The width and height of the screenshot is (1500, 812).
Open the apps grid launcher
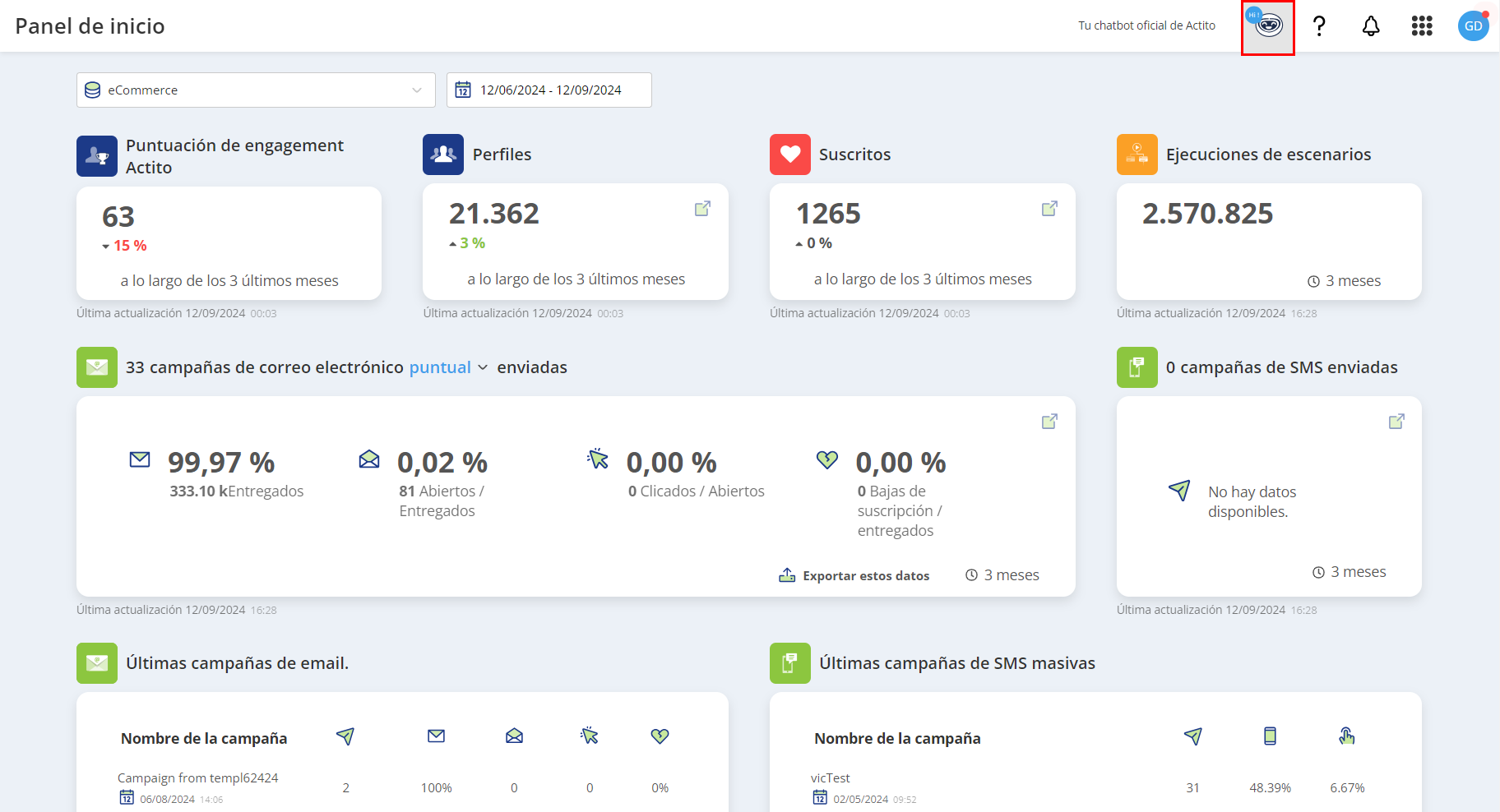click(1422, 26)
